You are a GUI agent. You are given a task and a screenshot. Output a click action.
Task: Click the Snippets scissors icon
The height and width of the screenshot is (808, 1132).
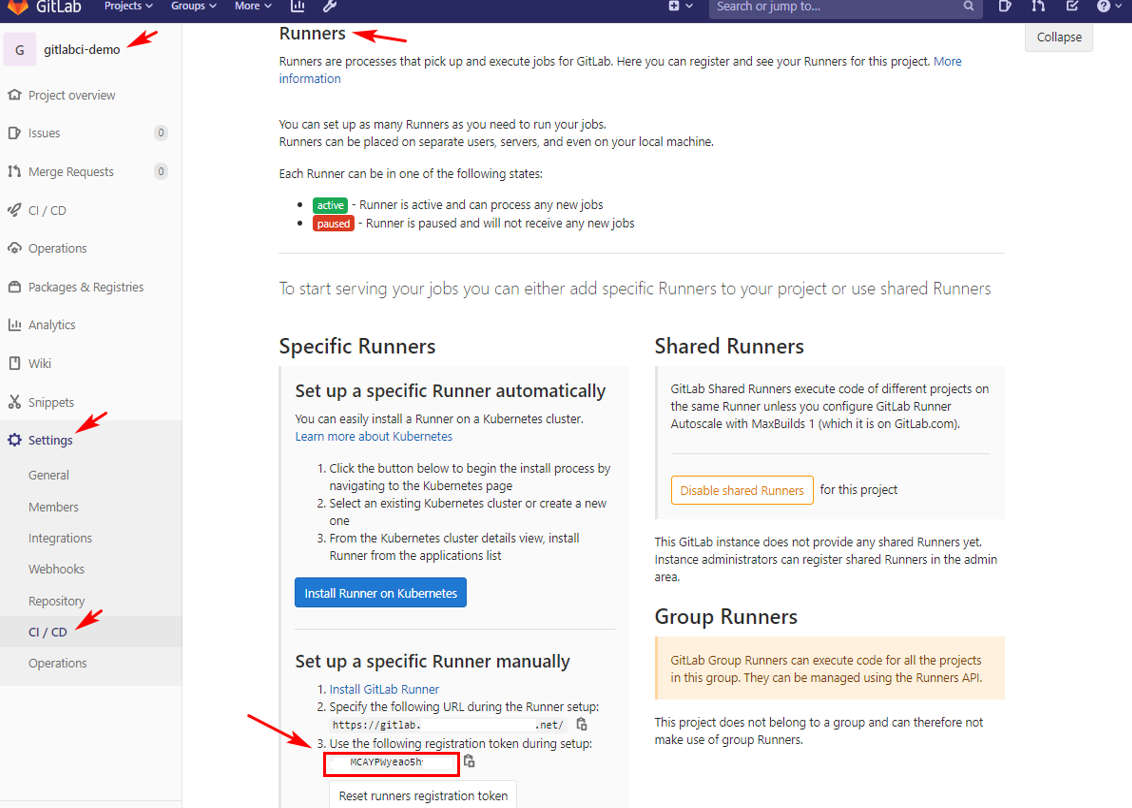pyautogui.click(x=14, y=402)
